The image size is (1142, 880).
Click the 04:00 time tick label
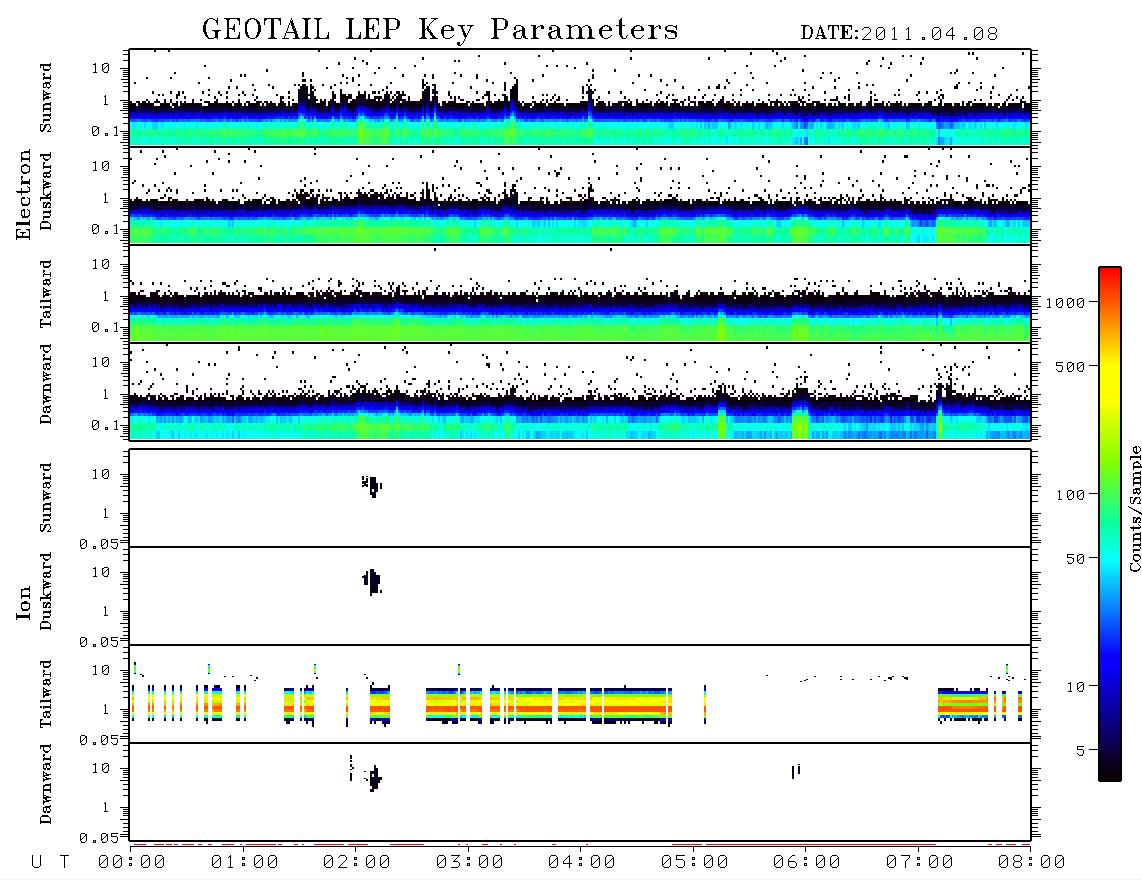(x=582, y=862)
